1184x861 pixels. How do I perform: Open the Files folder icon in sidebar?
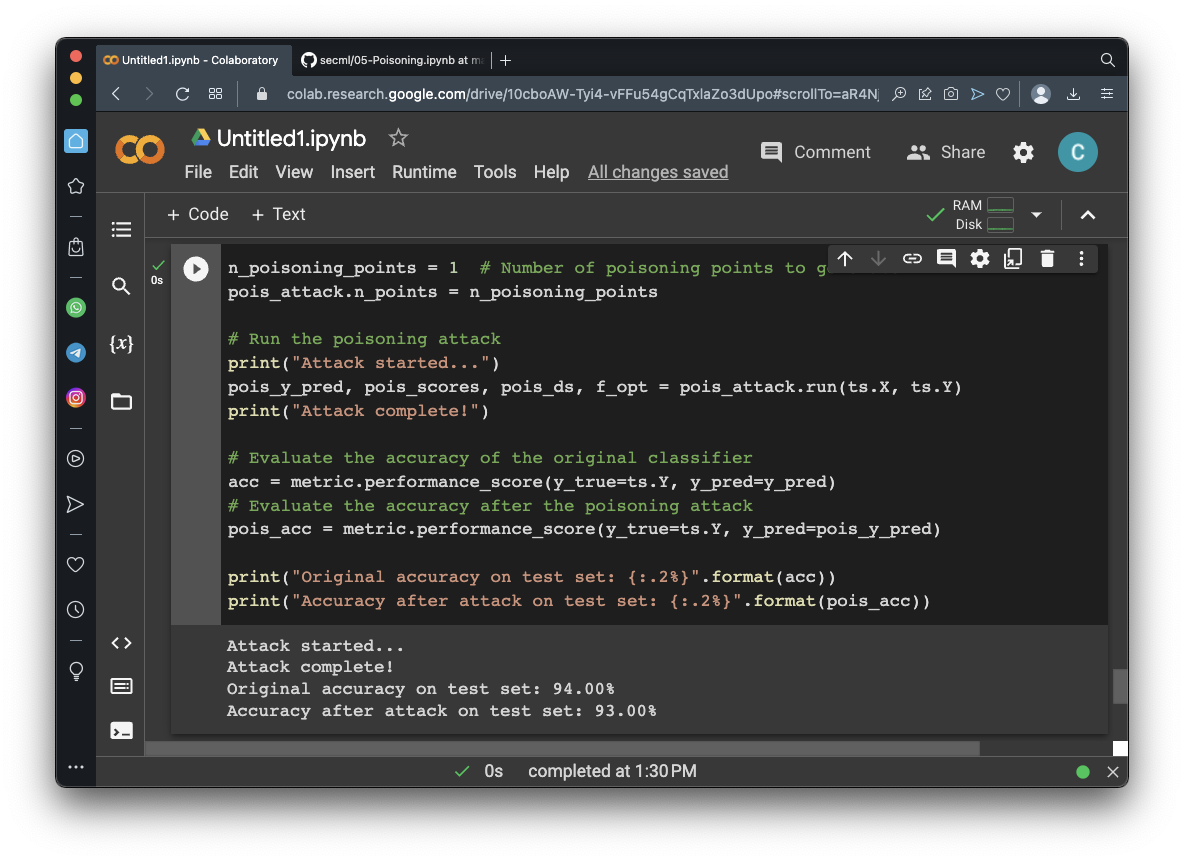pos(121,402)
